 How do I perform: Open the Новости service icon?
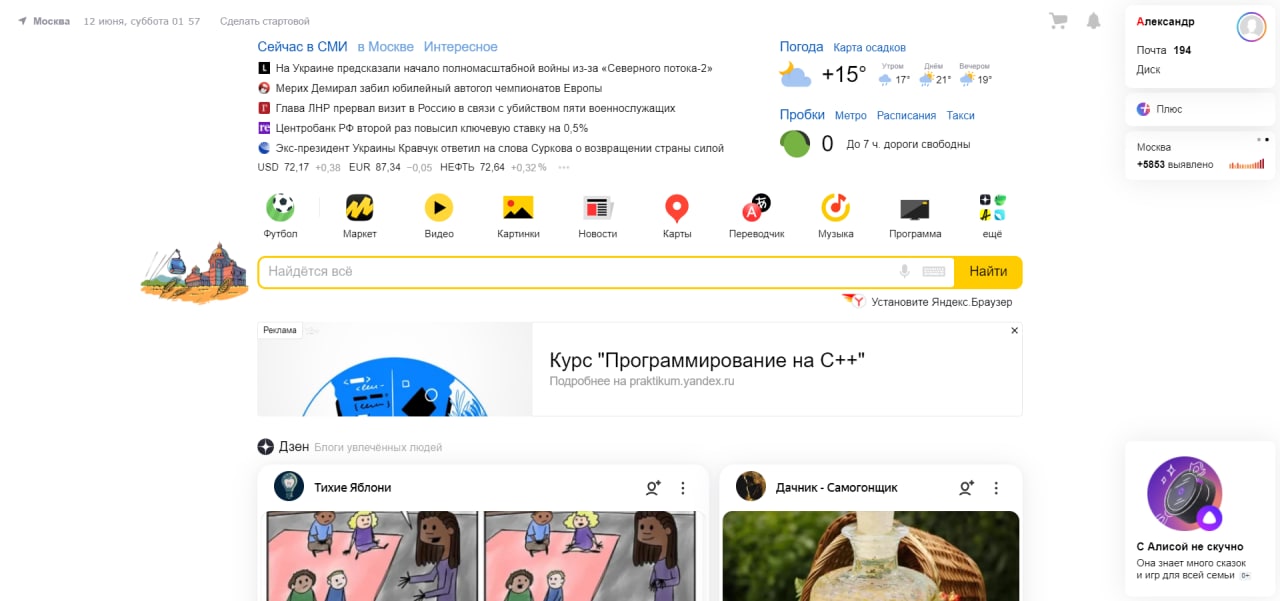click(598, 207)
